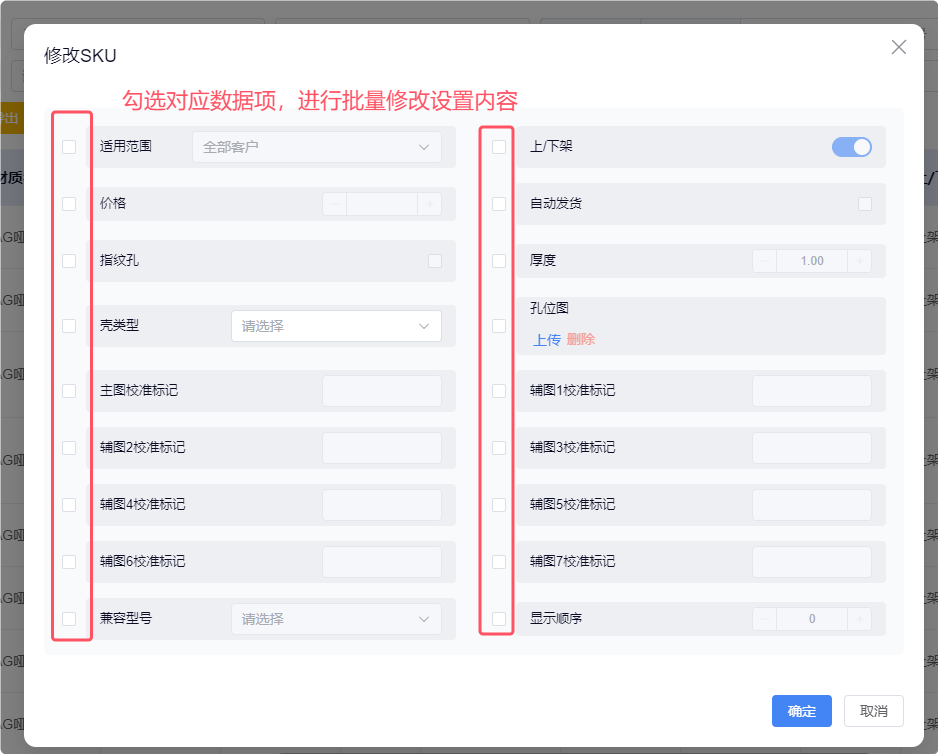
Task: Increase 厚度 with the plus button
Action: pos(860,261)
